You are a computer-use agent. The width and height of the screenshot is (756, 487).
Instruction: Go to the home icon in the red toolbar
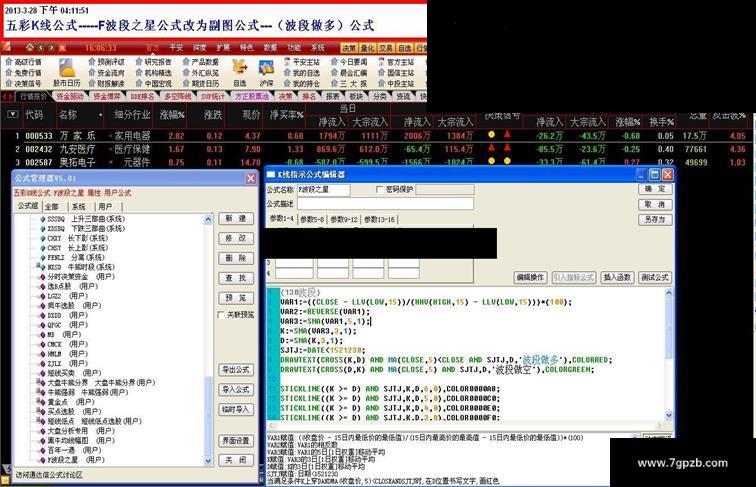coord(30,47)
